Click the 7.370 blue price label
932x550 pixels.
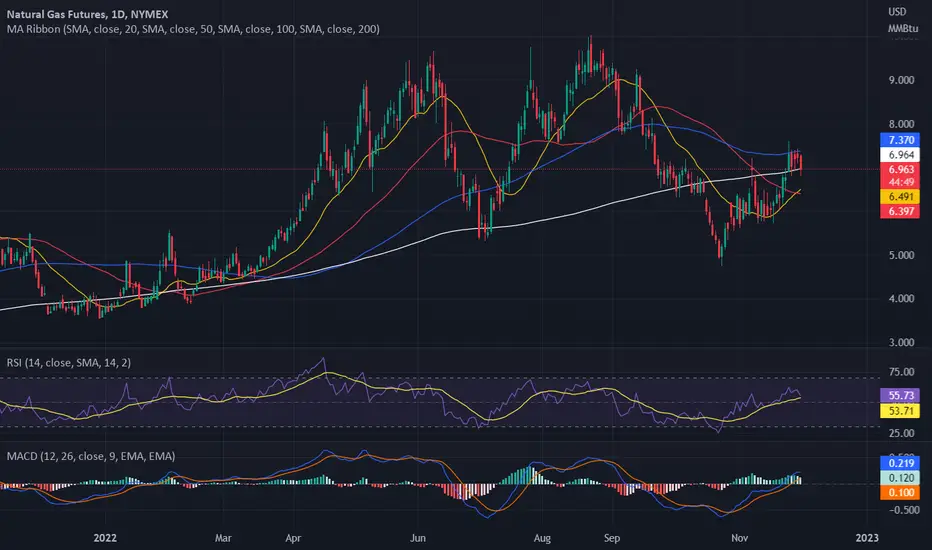coord(900,140)
